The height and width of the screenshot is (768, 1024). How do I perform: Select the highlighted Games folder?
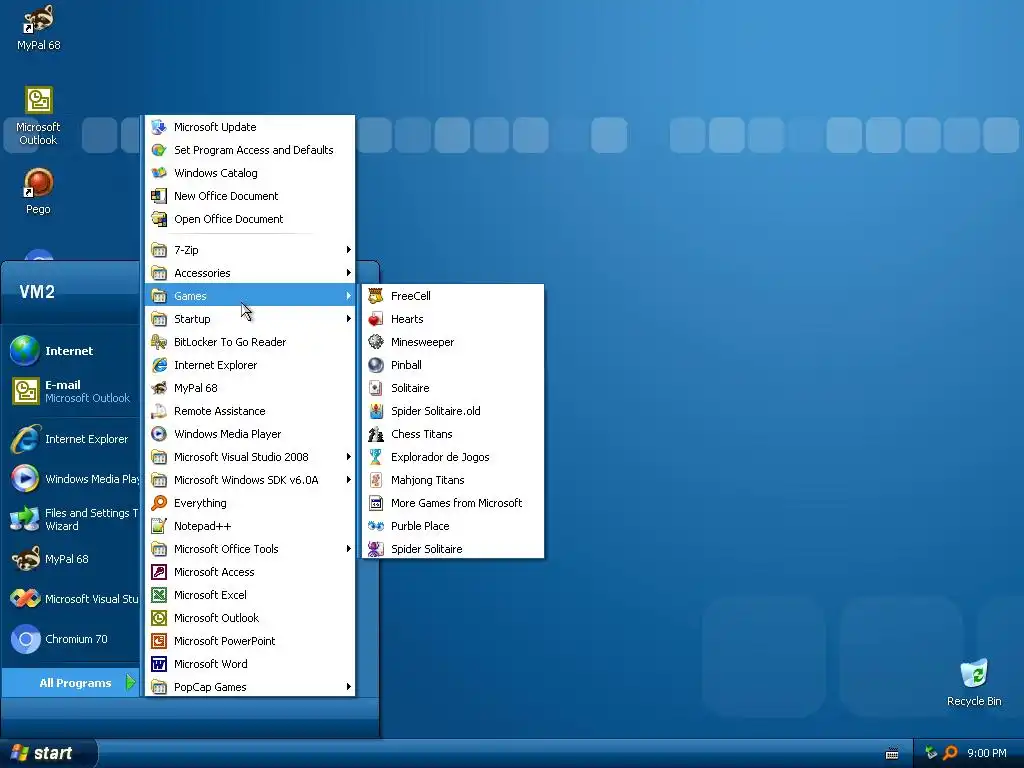(x=250, y=296)
